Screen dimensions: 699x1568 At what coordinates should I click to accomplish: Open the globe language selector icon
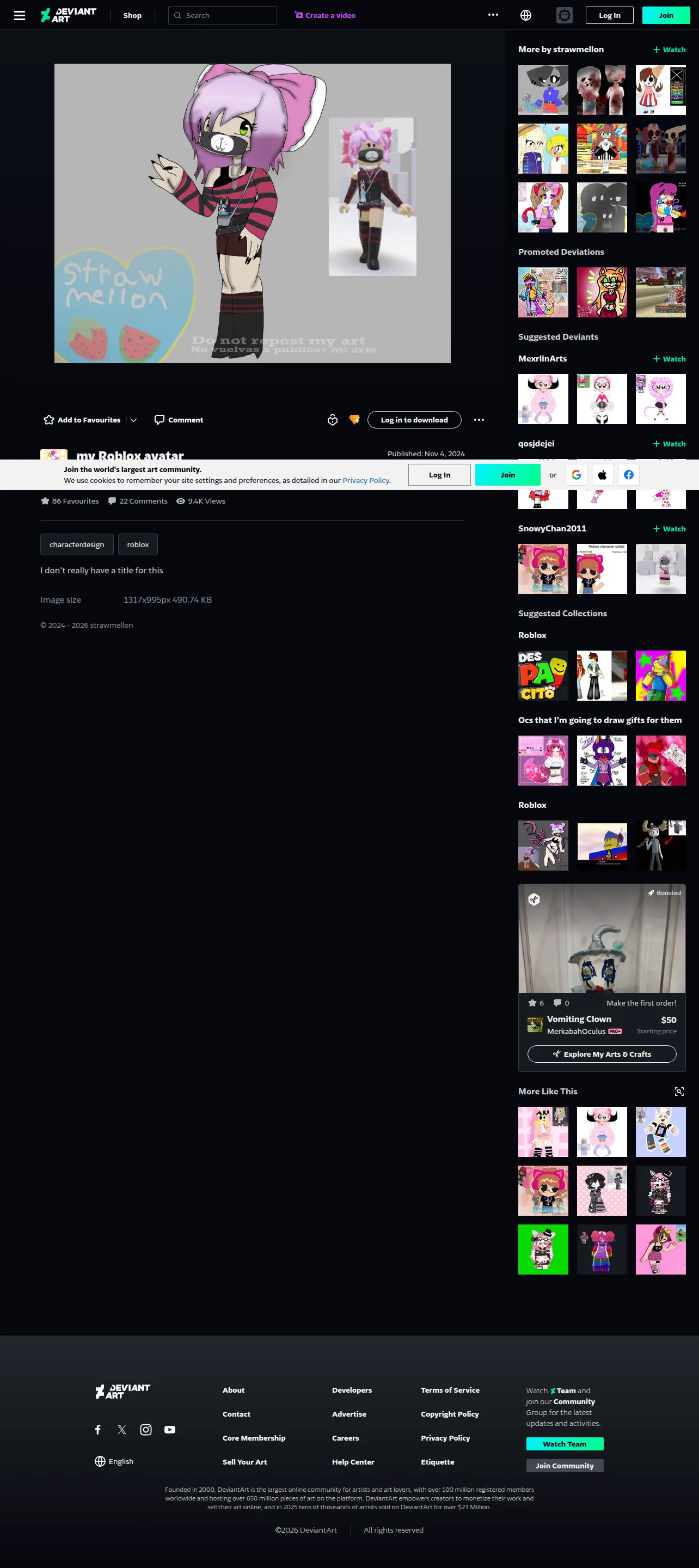[525, 15]
